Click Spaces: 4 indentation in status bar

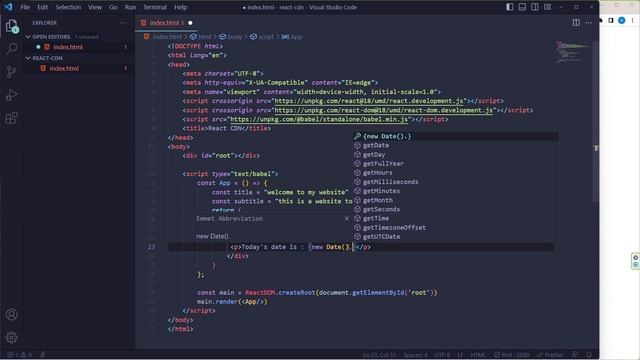tap(415, 355)
